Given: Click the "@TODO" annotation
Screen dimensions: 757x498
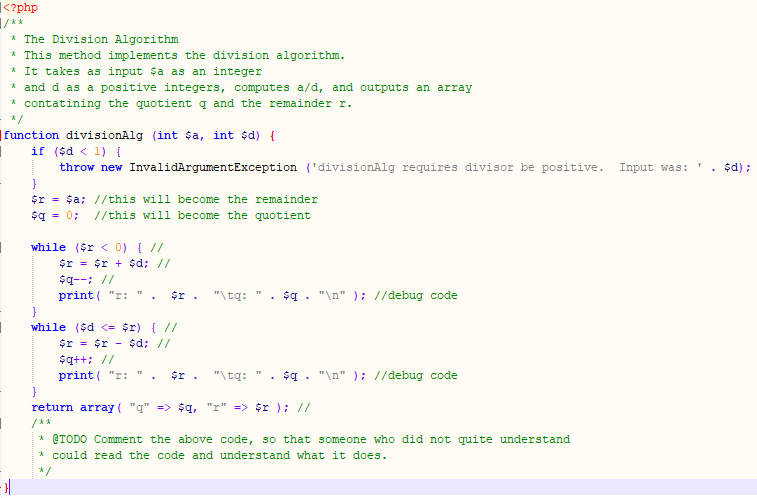Looking at the screenshot, I should coord(70,439).
